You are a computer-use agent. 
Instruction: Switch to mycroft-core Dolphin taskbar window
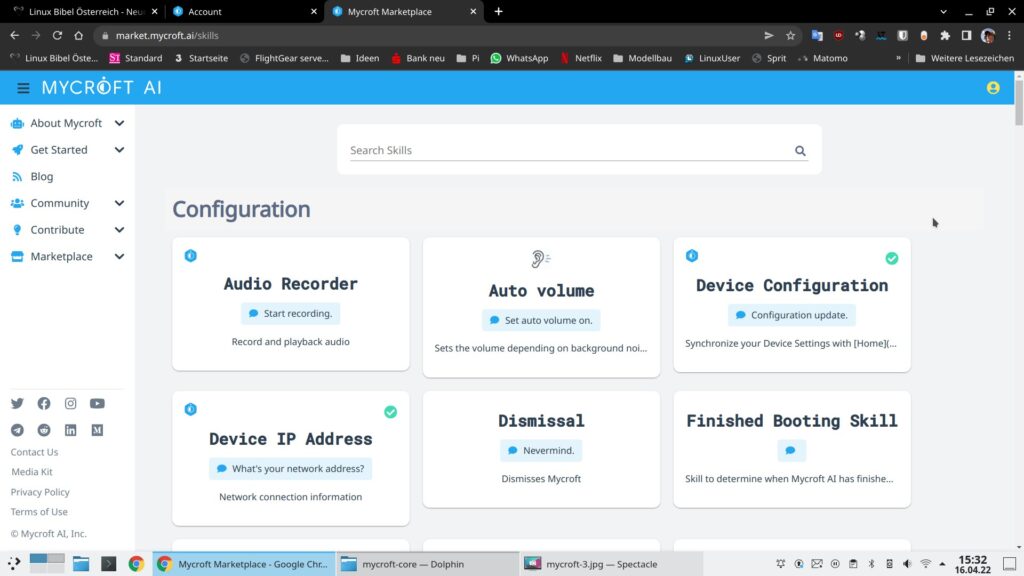click(427, 564)
